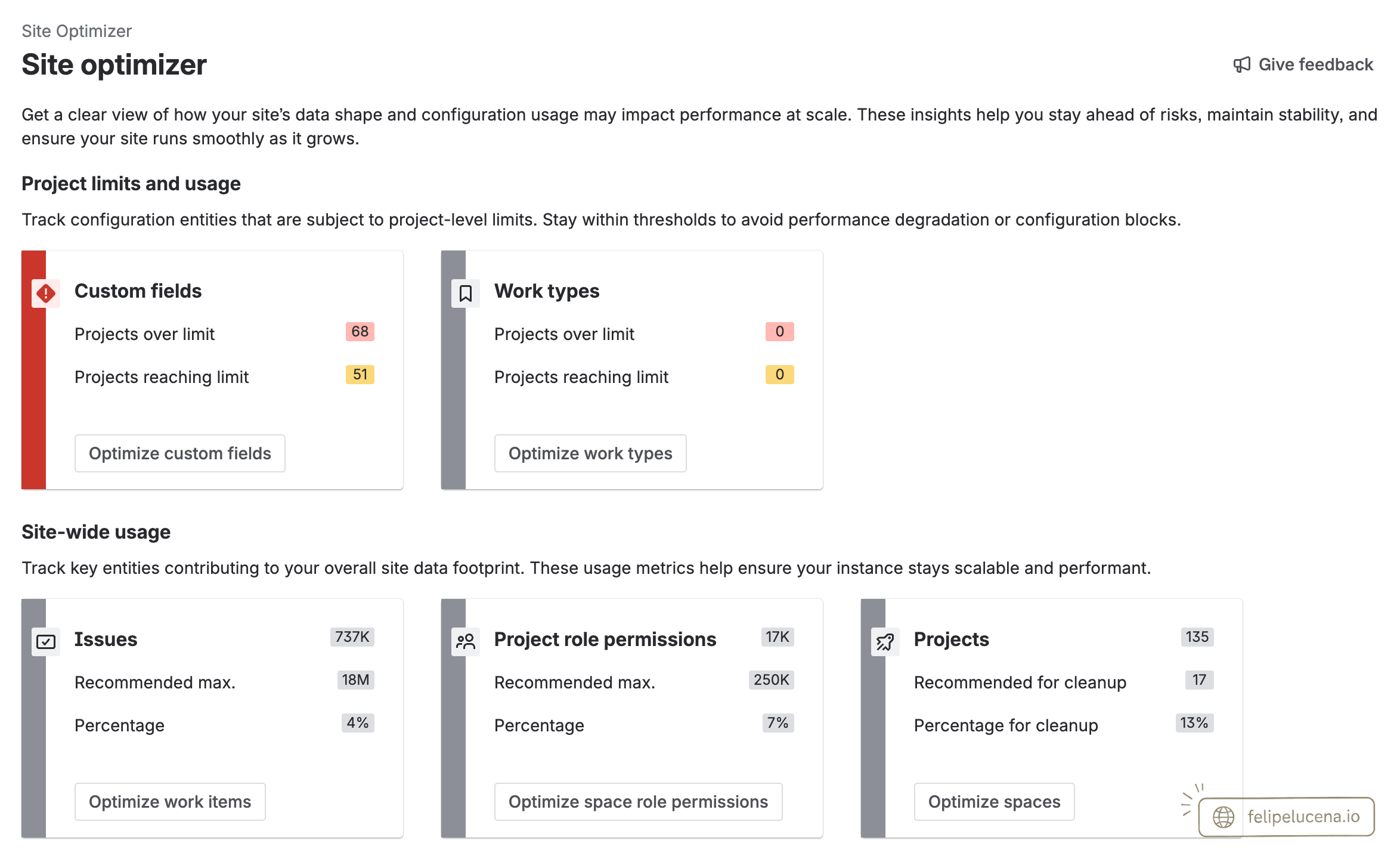1400x859 pixels.
Task: Click the yellow 51 projects reaching limit badge
Action: tap(360, 375)
